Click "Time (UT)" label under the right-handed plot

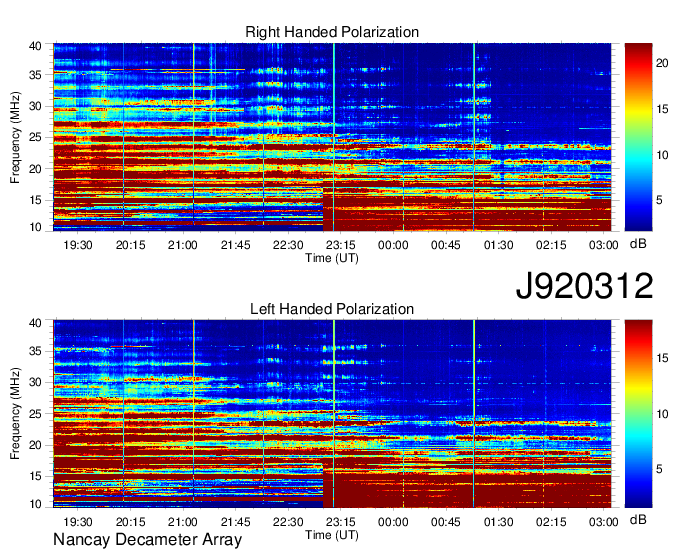click(x=332, y=258)
